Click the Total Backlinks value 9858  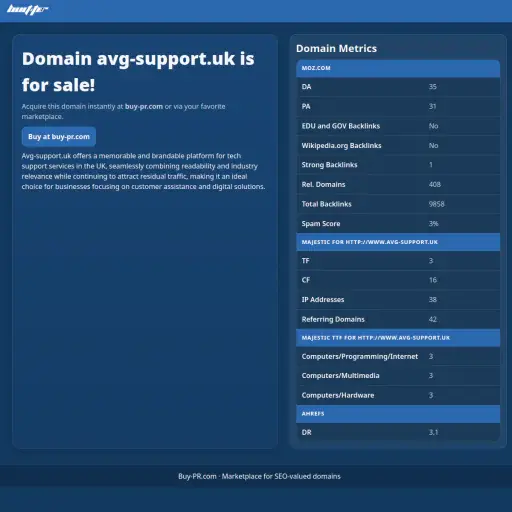point(436,204)
